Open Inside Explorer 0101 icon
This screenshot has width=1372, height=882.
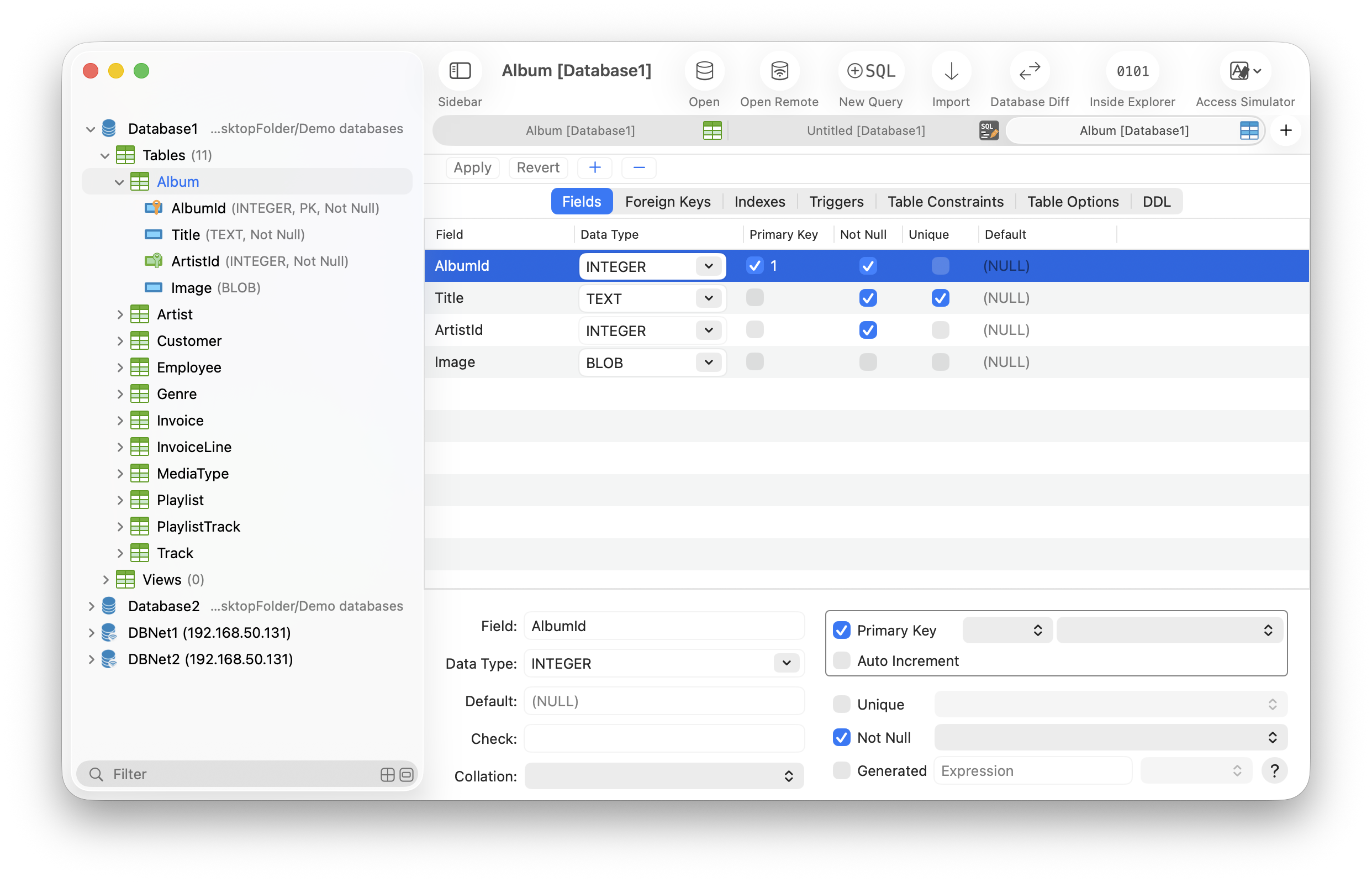pos(1132,71)
